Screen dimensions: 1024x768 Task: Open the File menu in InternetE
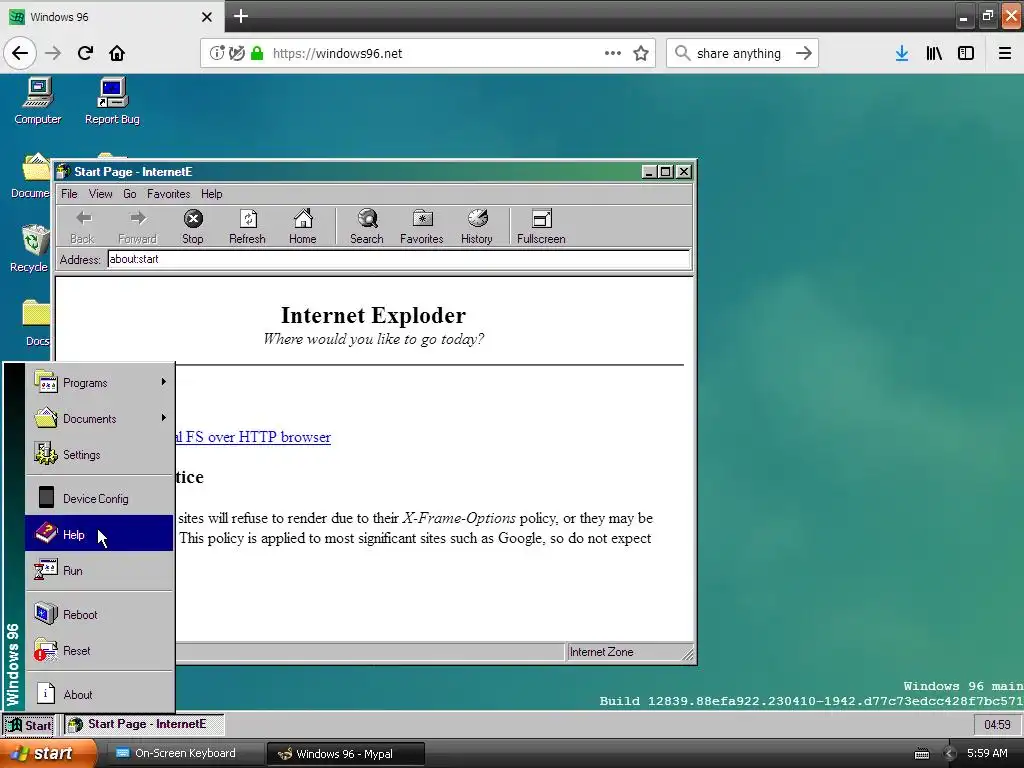(x=69, y=194)
